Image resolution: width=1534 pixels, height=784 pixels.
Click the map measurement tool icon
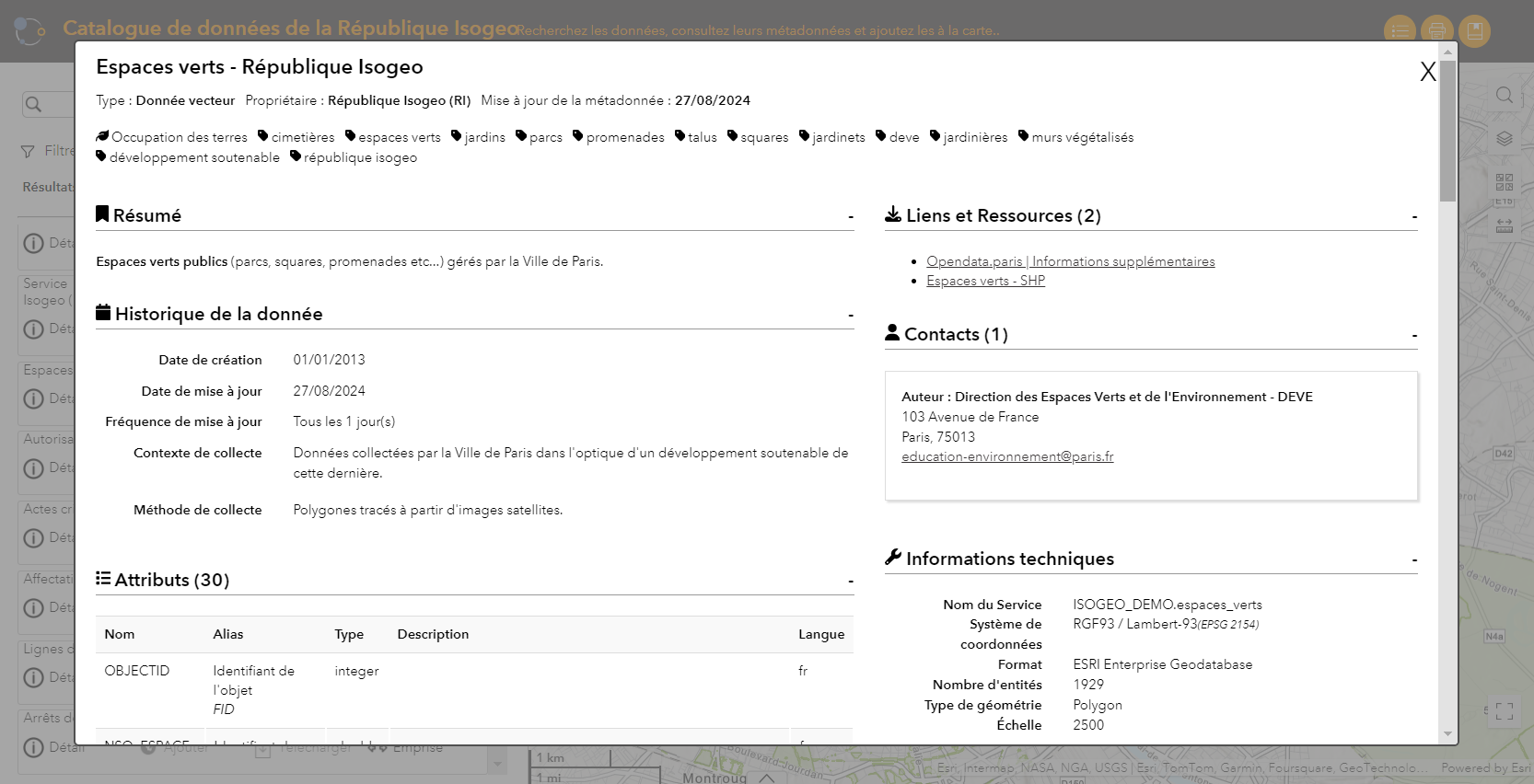(x=1505, y=225)
